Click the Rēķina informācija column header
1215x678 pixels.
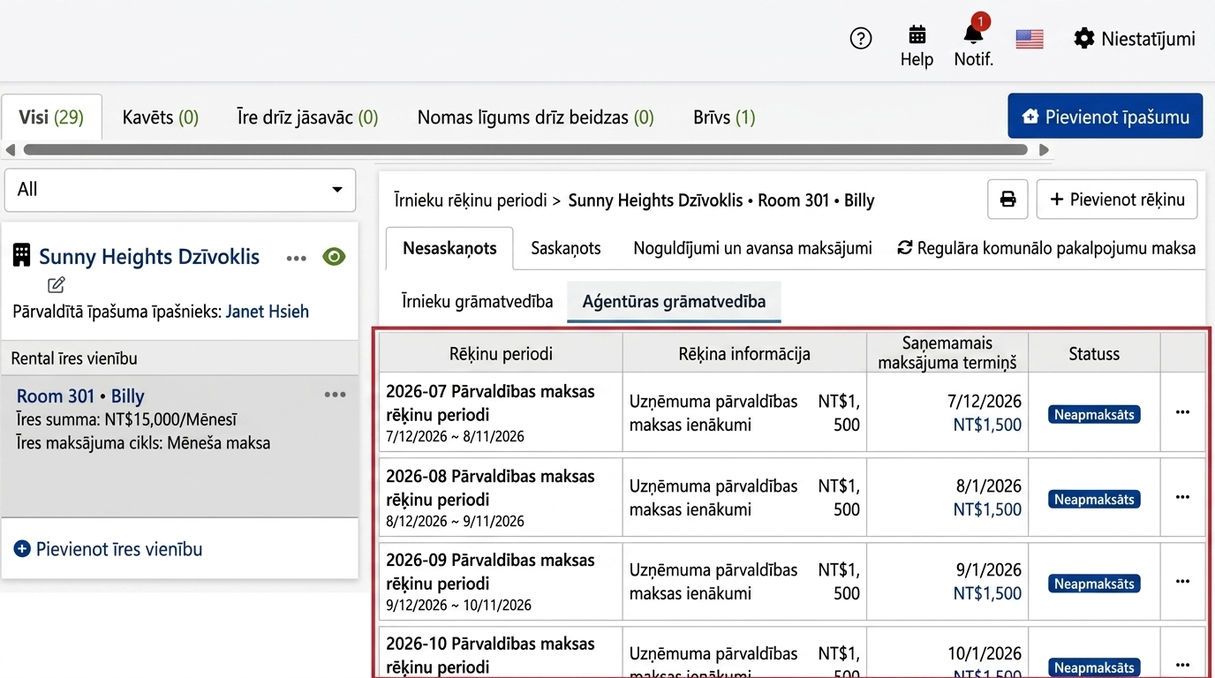pyautogui.click(x=744, y=353)
